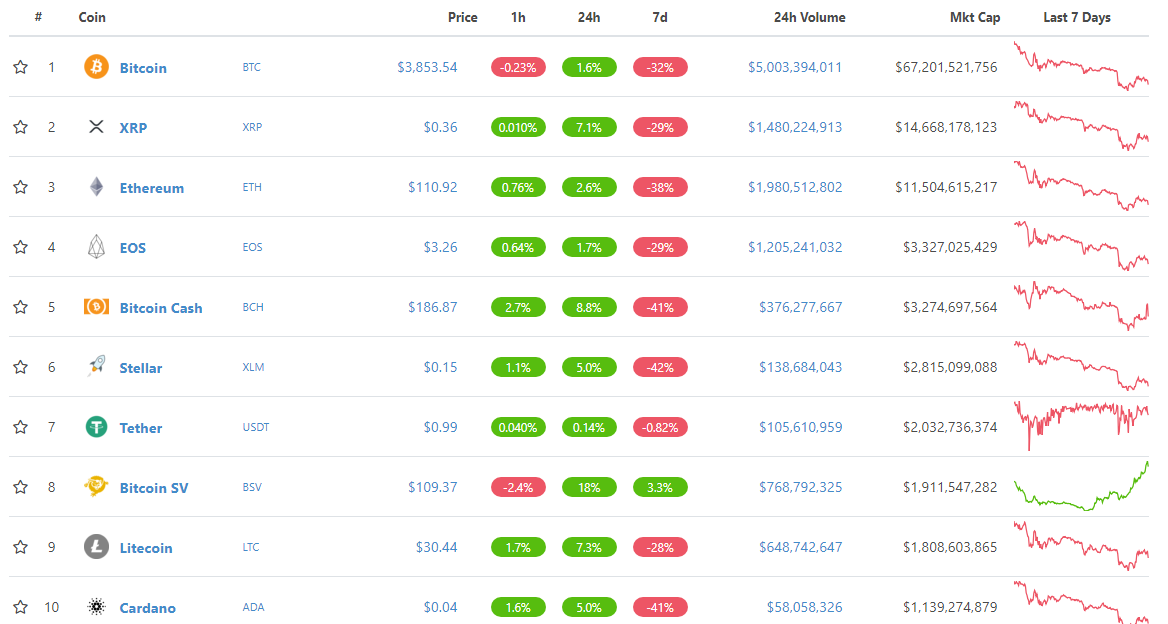
Task: Open the Cardano coin link
Action: click(x=147, y=608)
